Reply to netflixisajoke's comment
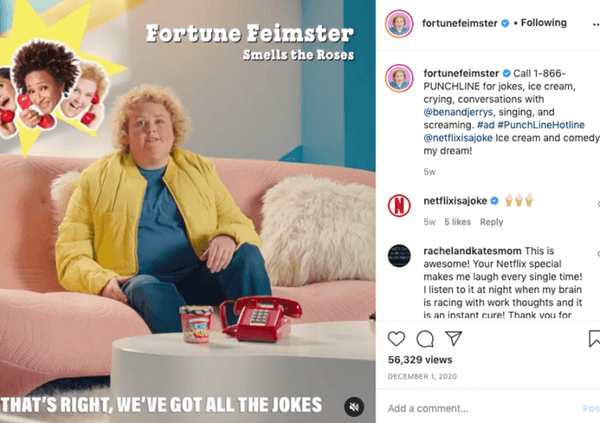The height and width of the screenshot is (423, 600). pos(491,222)
